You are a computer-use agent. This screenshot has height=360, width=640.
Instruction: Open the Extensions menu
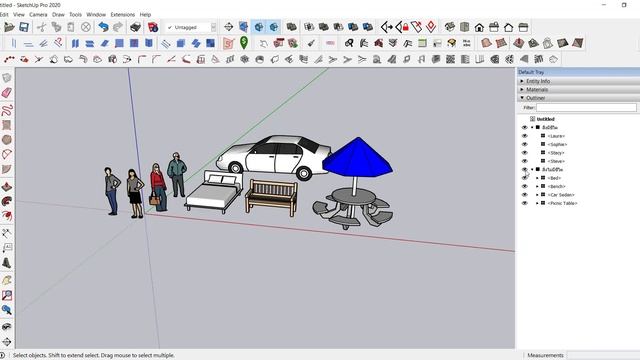pos(122,14)
